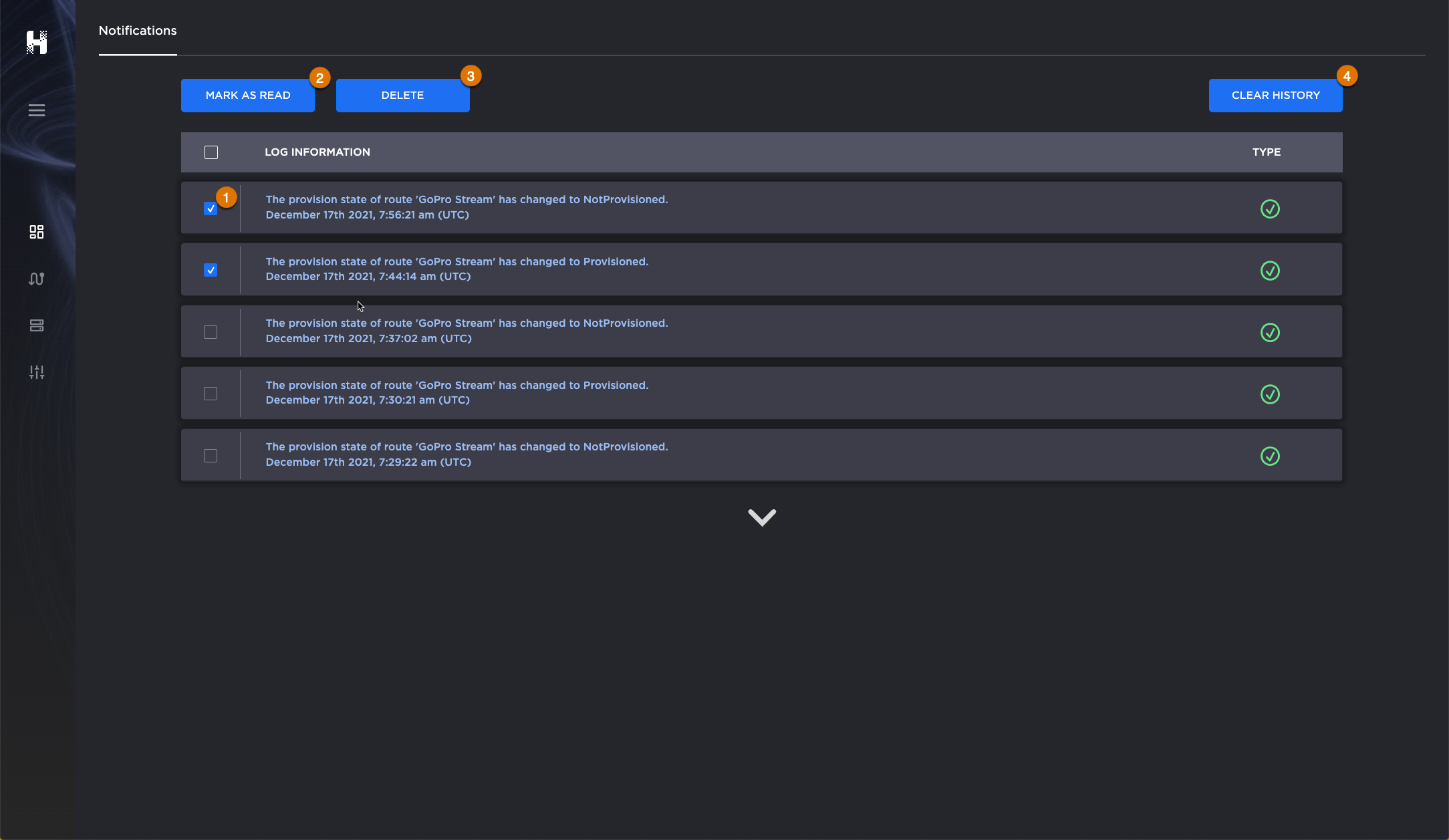Expand more notifications with down chevron

[x=761, y=517]
